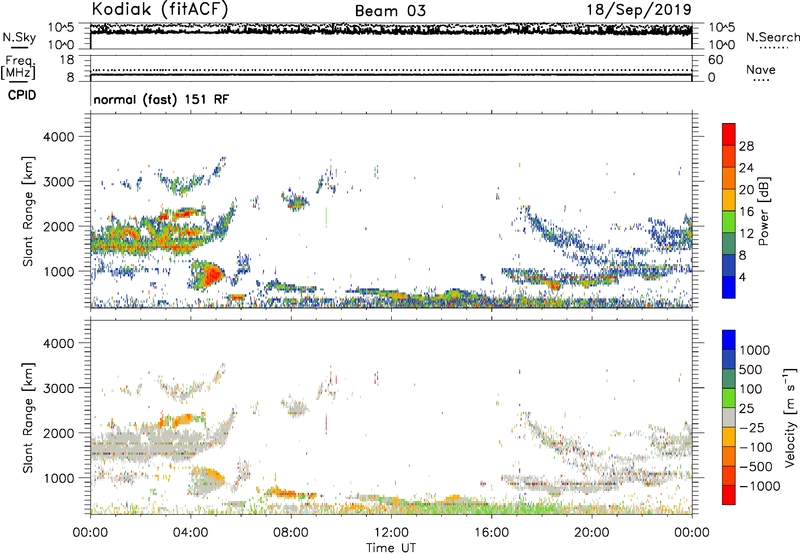This screenshot has height=554, width=800.
Task: Click the red -1000 velocity colorbar segment
Action: (729, 495)
